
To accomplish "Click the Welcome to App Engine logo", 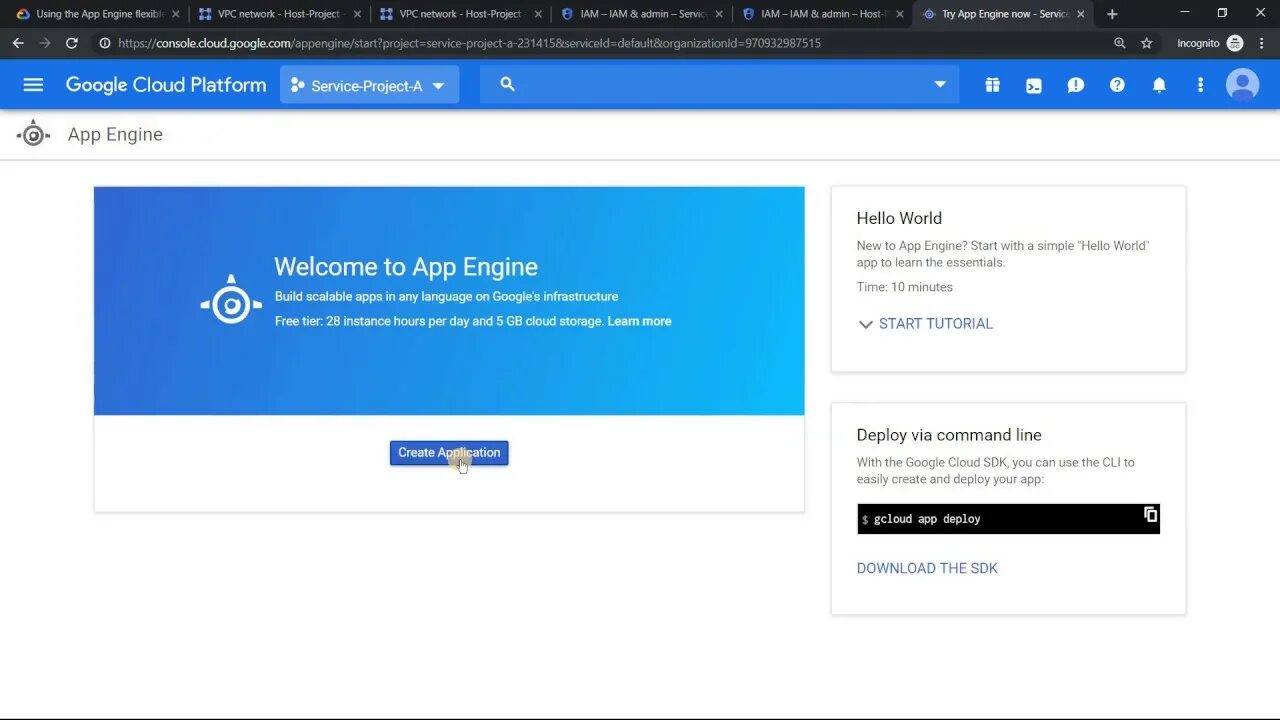I will pos(231,300).
